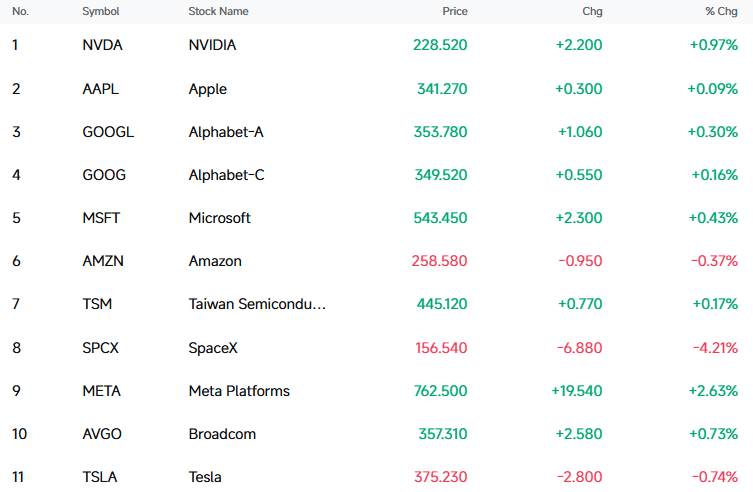
Task: Open the truncated Taiwan Semicondu… name
Action: 257,304
